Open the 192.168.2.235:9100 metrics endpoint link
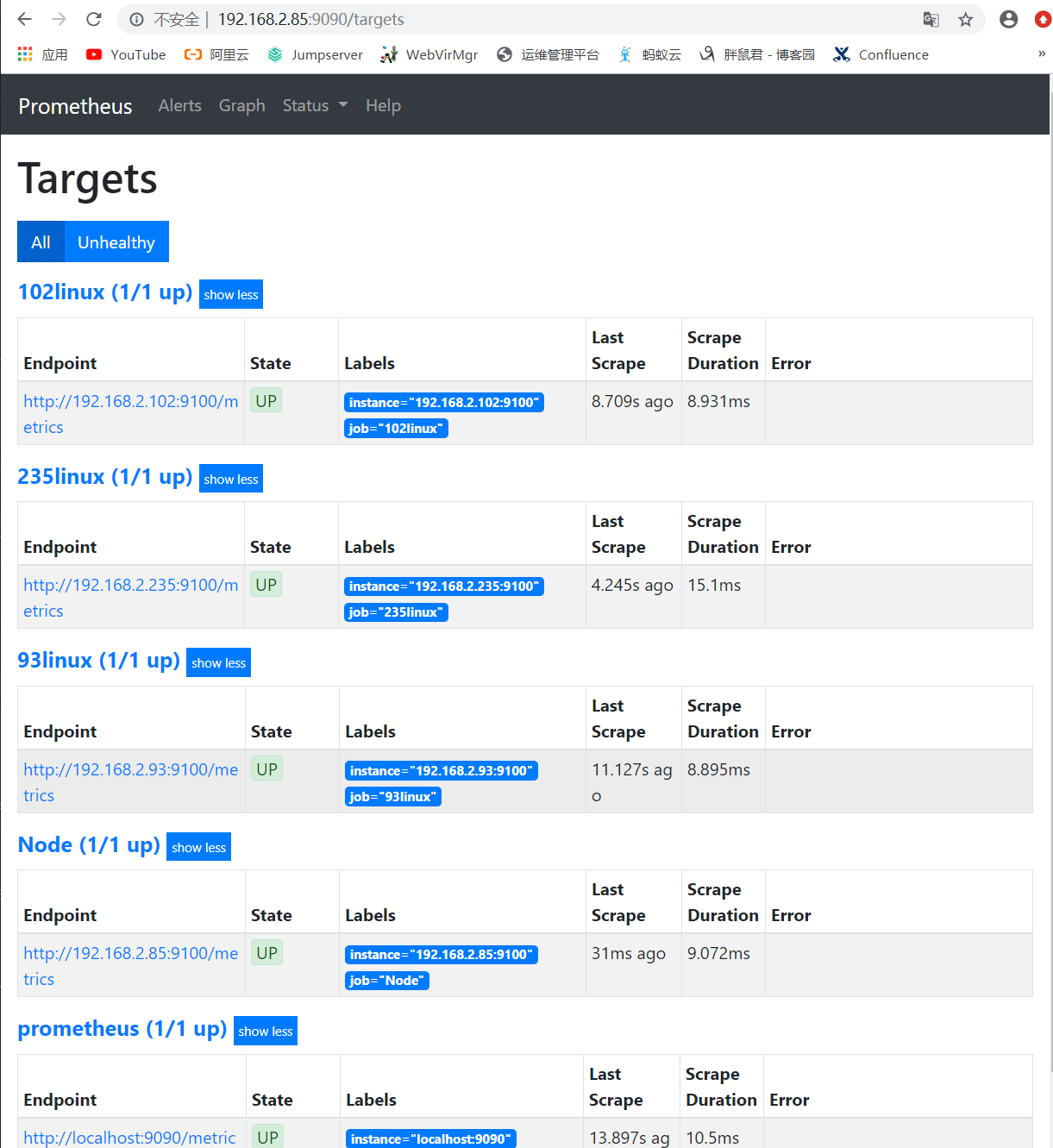This screenshot has width=1053, height=1148. point(130,598)
